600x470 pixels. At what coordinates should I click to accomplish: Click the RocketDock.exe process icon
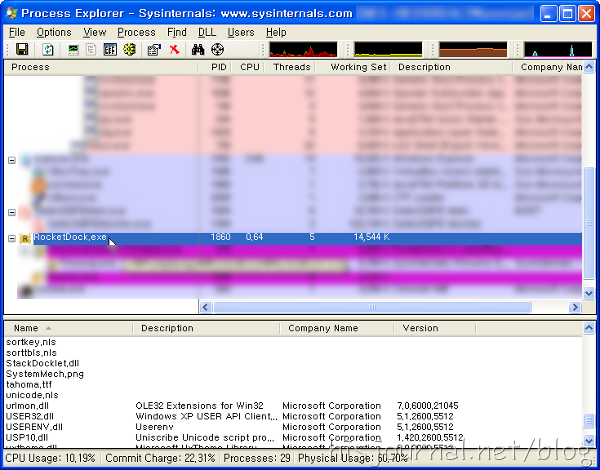pyautogui.click(x=25, y=238)
